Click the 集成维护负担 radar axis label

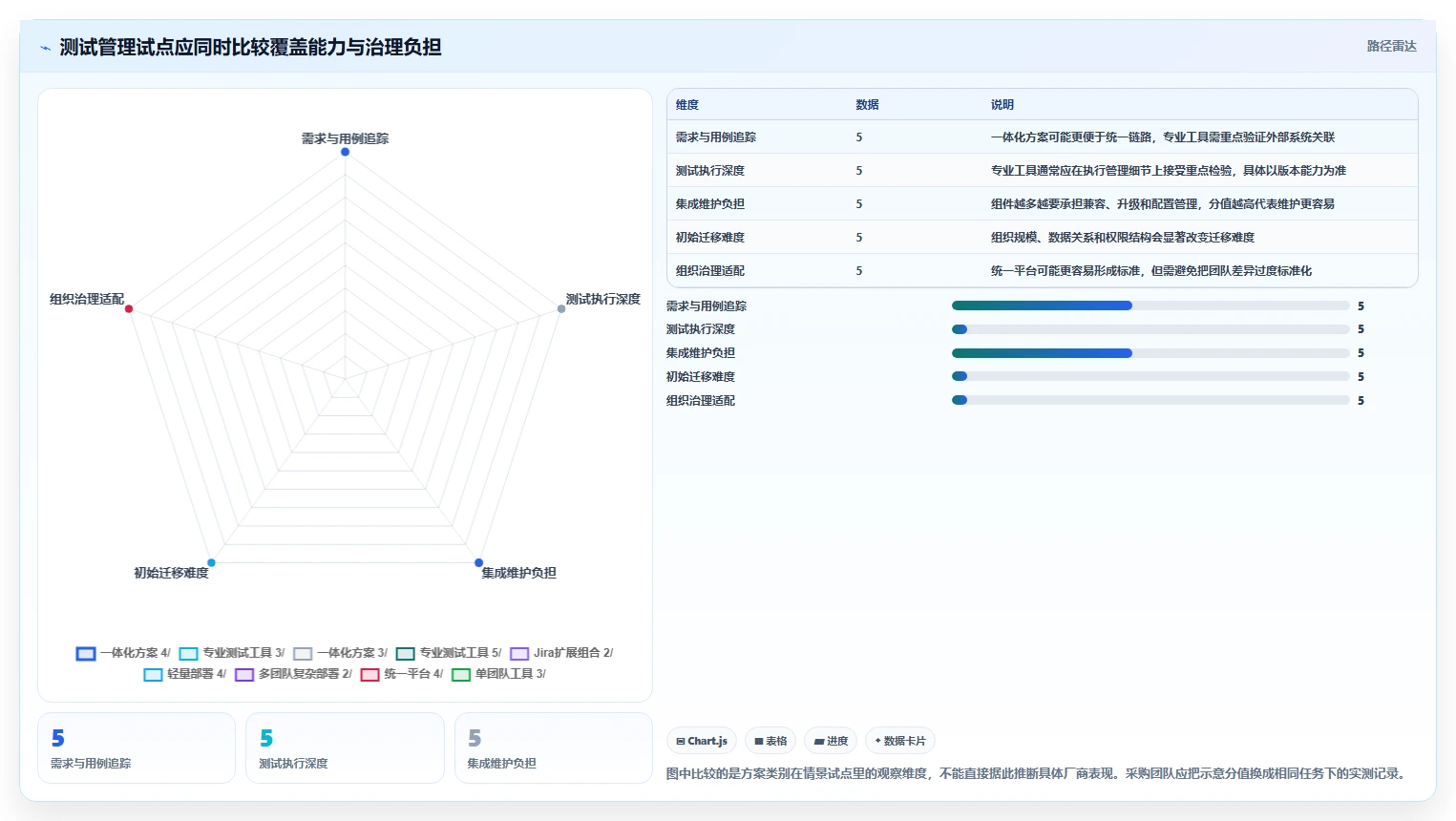518,573
